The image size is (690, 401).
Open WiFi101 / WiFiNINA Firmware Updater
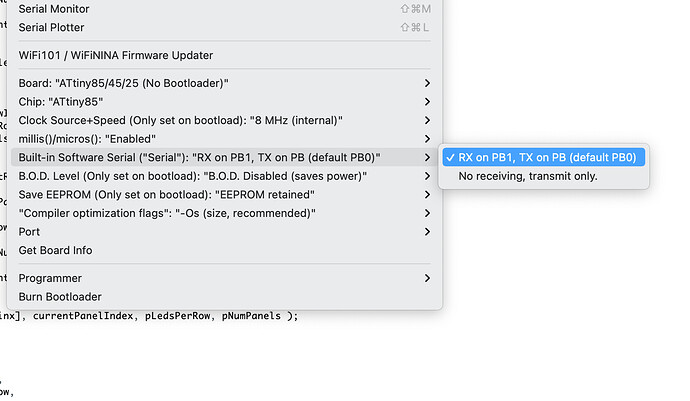click(116, 55)
